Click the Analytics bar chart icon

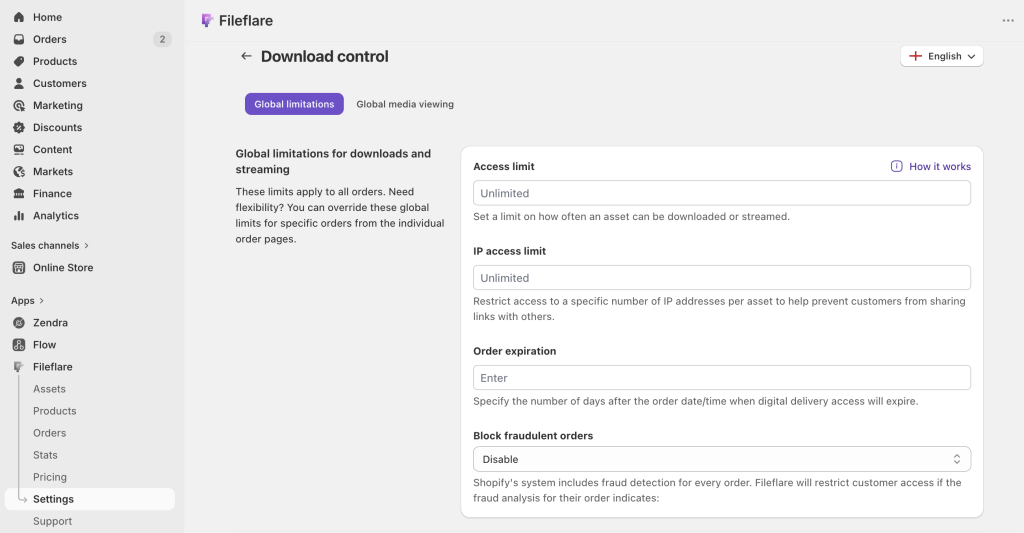(x=19, y=216)
